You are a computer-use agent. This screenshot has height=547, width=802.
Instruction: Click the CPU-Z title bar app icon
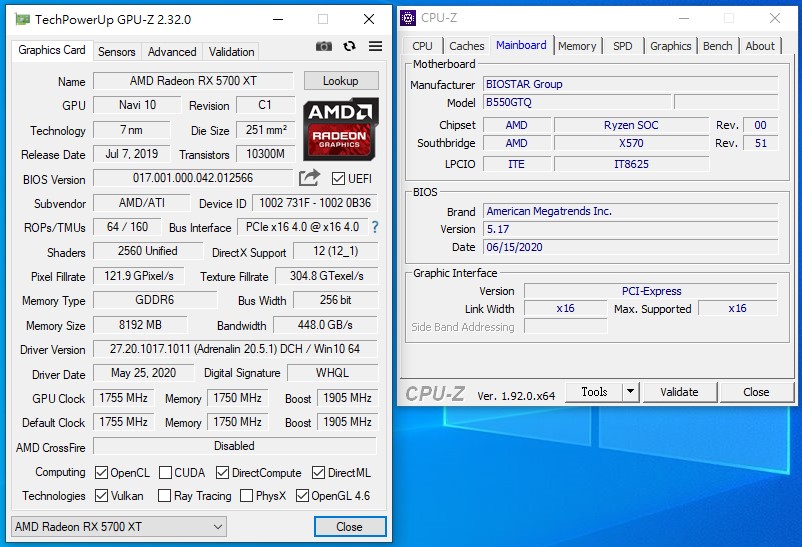pos(408,18)
